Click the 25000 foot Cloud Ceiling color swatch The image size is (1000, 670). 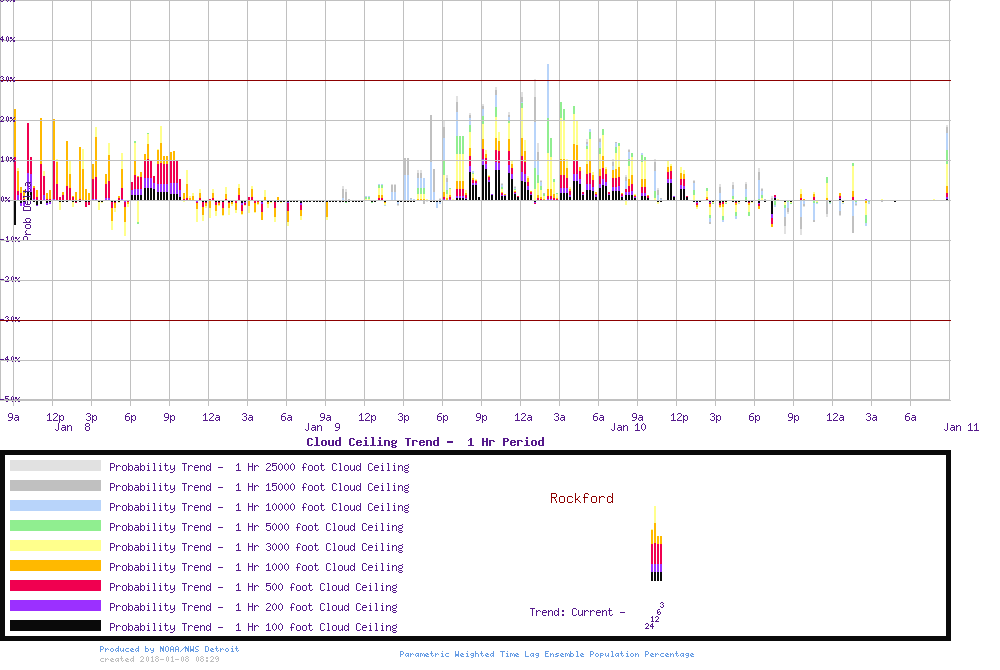click(x=55, y=466)
